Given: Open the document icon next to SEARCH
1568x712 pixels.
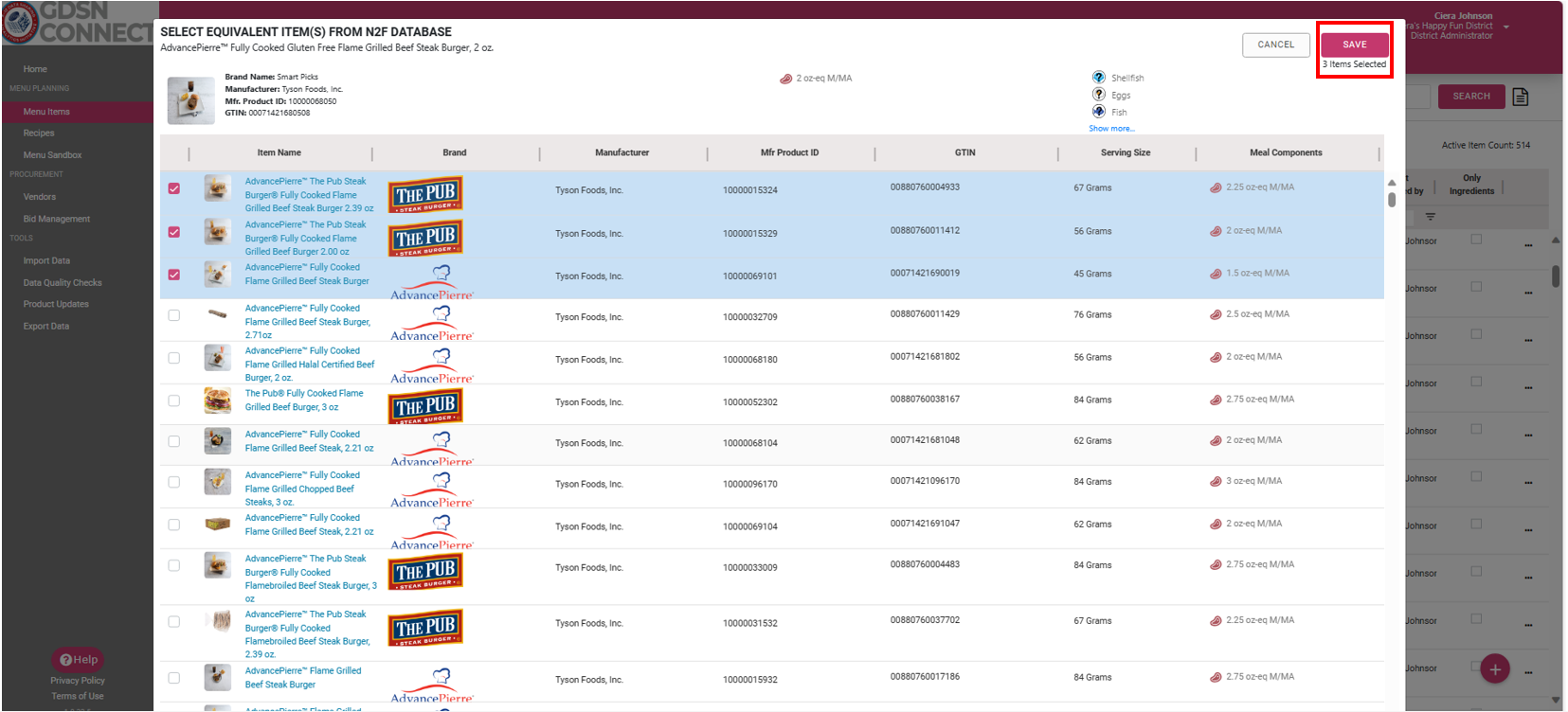Looking at the screenshot, I should click(x=1521, y=97).
